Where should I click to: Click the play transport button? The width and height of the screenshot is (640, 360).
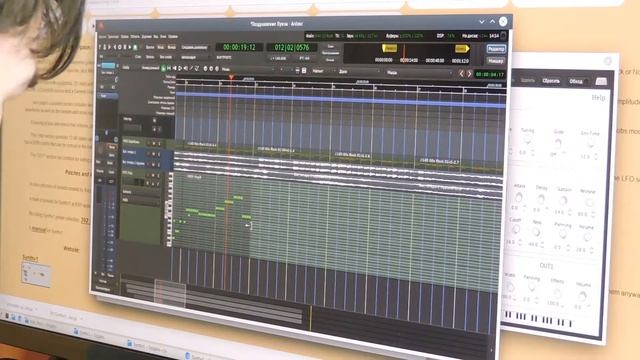130,47
